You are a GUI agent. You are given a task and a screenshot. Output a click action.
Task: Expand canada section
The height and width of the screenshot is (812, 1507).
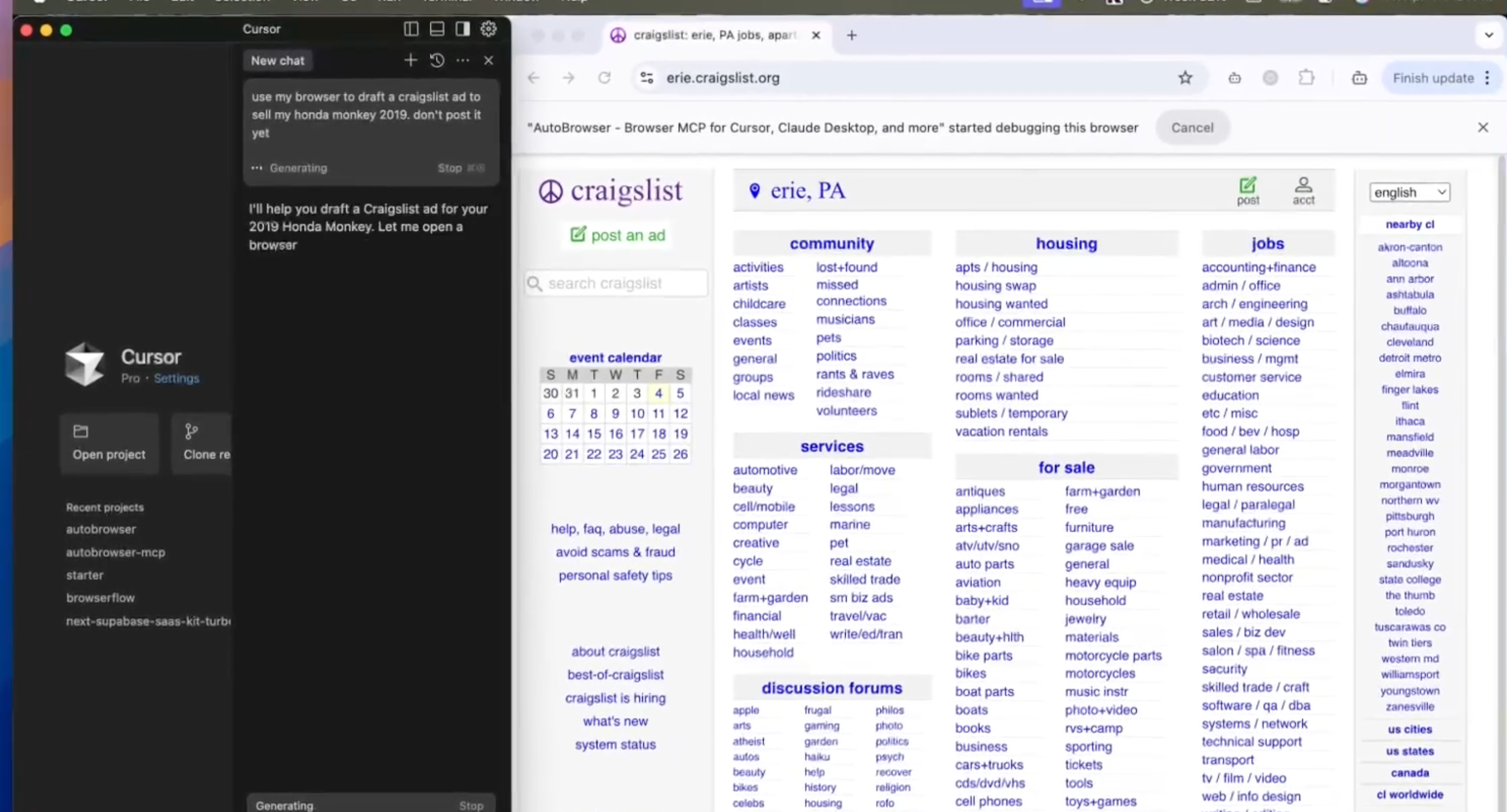point(1409,773)
